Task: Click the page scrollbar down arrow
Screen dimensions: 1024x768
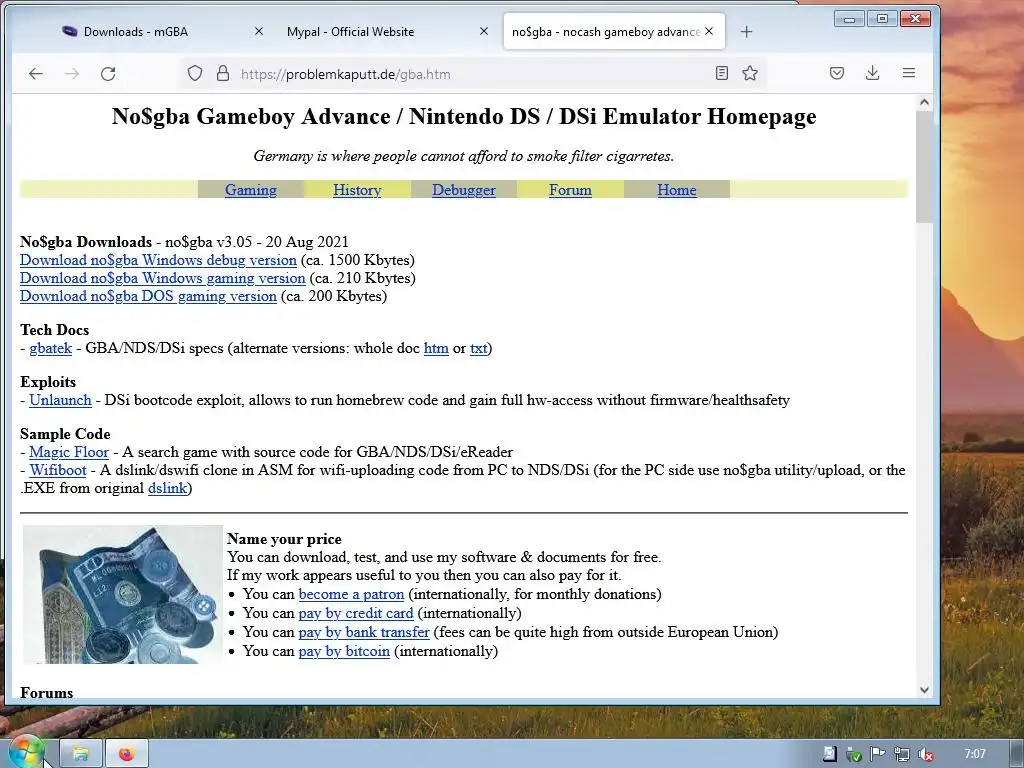Action: 923,690
